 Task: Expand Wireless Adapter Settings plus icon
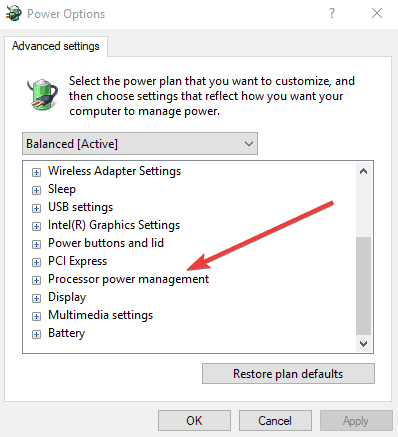pyautogui.click(x=36, y=172)
